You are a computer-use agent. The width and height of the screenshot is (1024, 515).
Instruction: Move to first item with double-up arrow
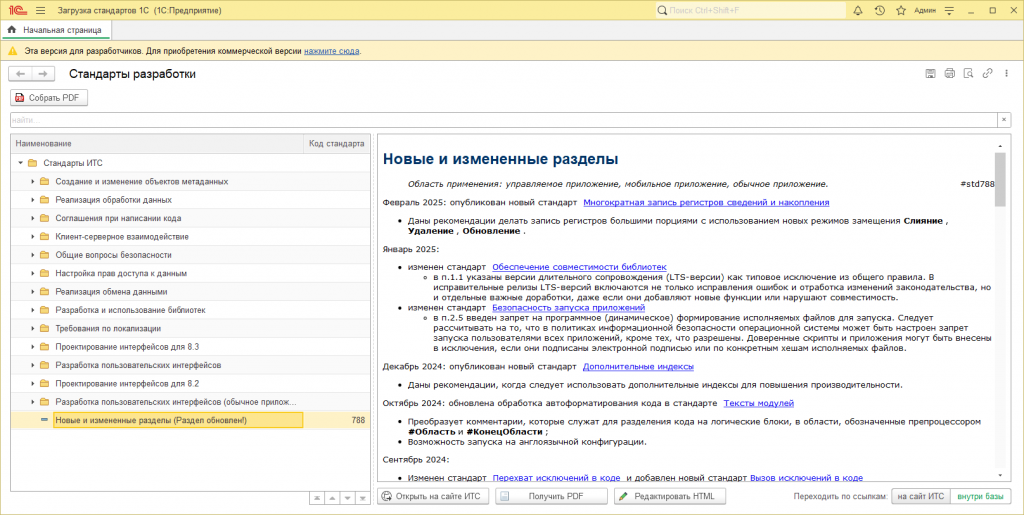(317, 498)
